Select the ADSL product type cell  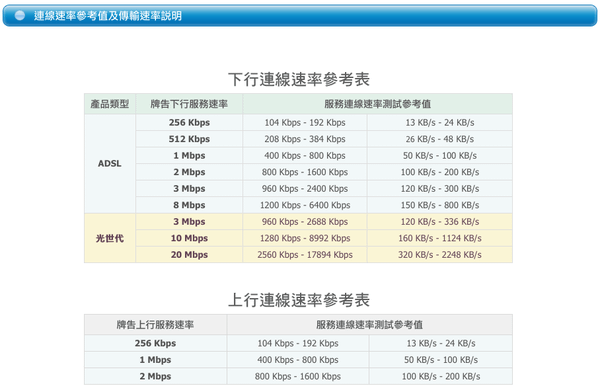110,164
